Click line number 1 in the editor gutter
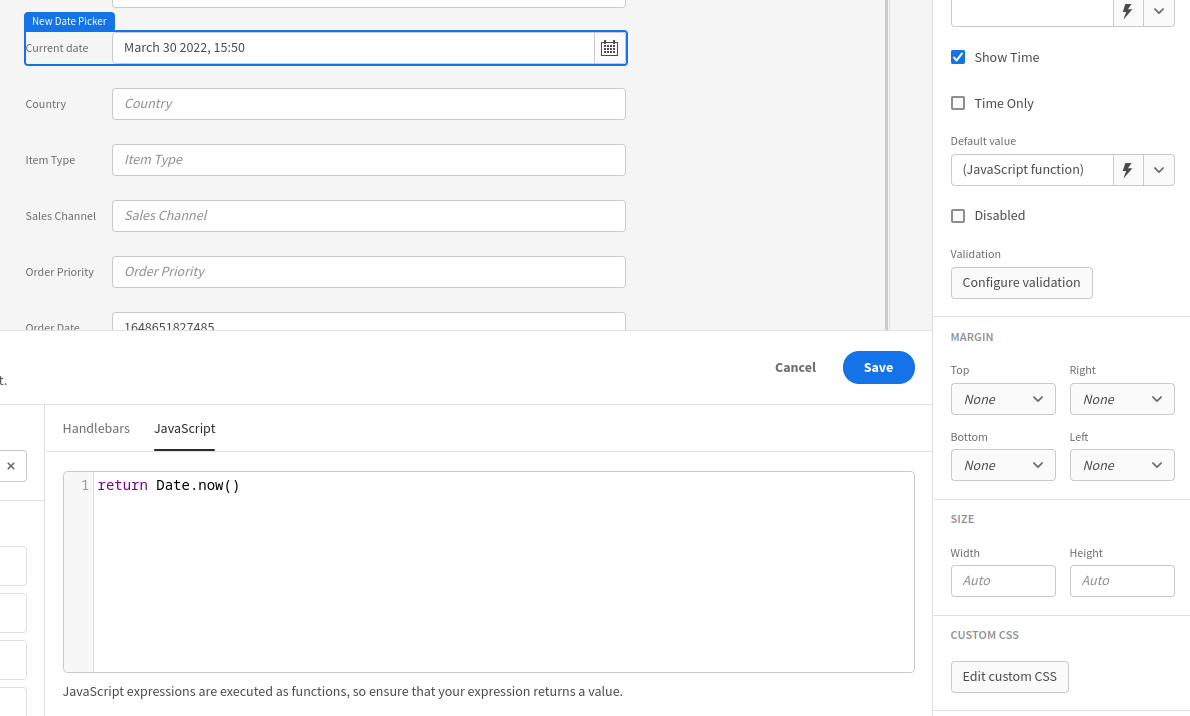 point(85,485)
